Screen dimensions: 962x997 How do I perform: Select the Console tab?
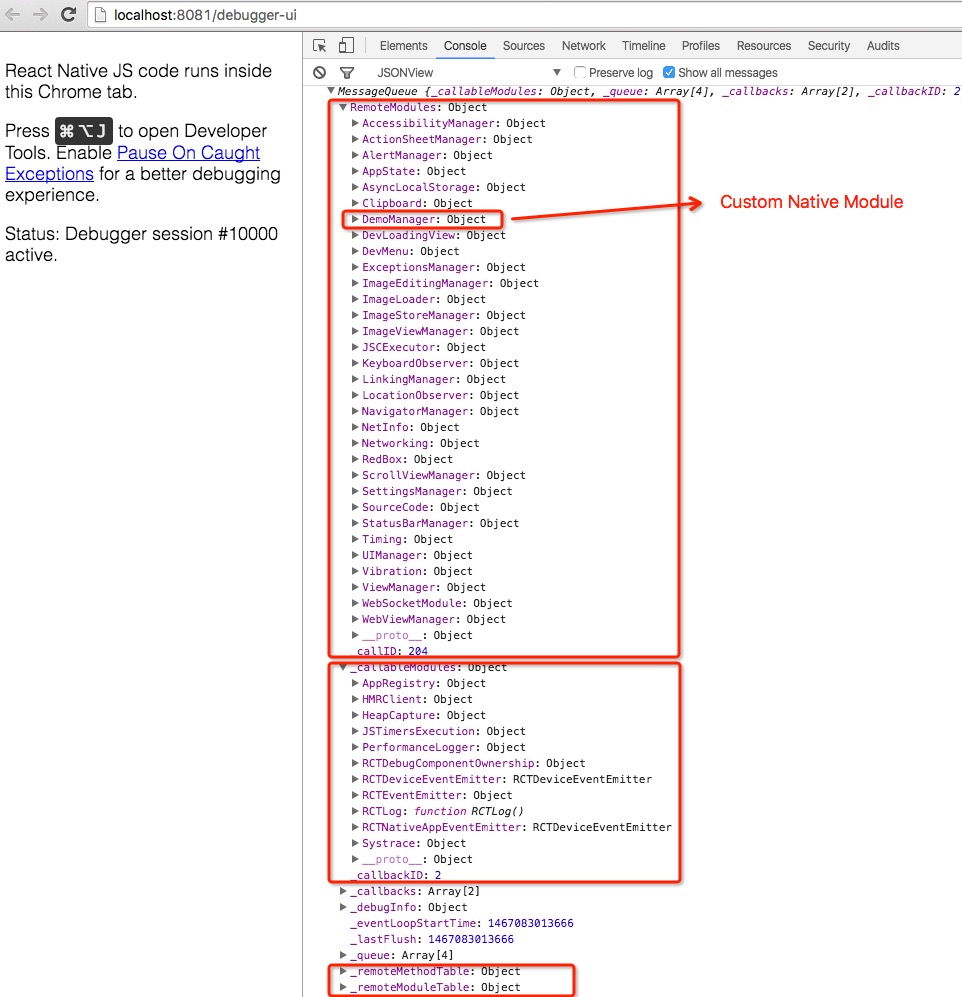click(465, 46)
